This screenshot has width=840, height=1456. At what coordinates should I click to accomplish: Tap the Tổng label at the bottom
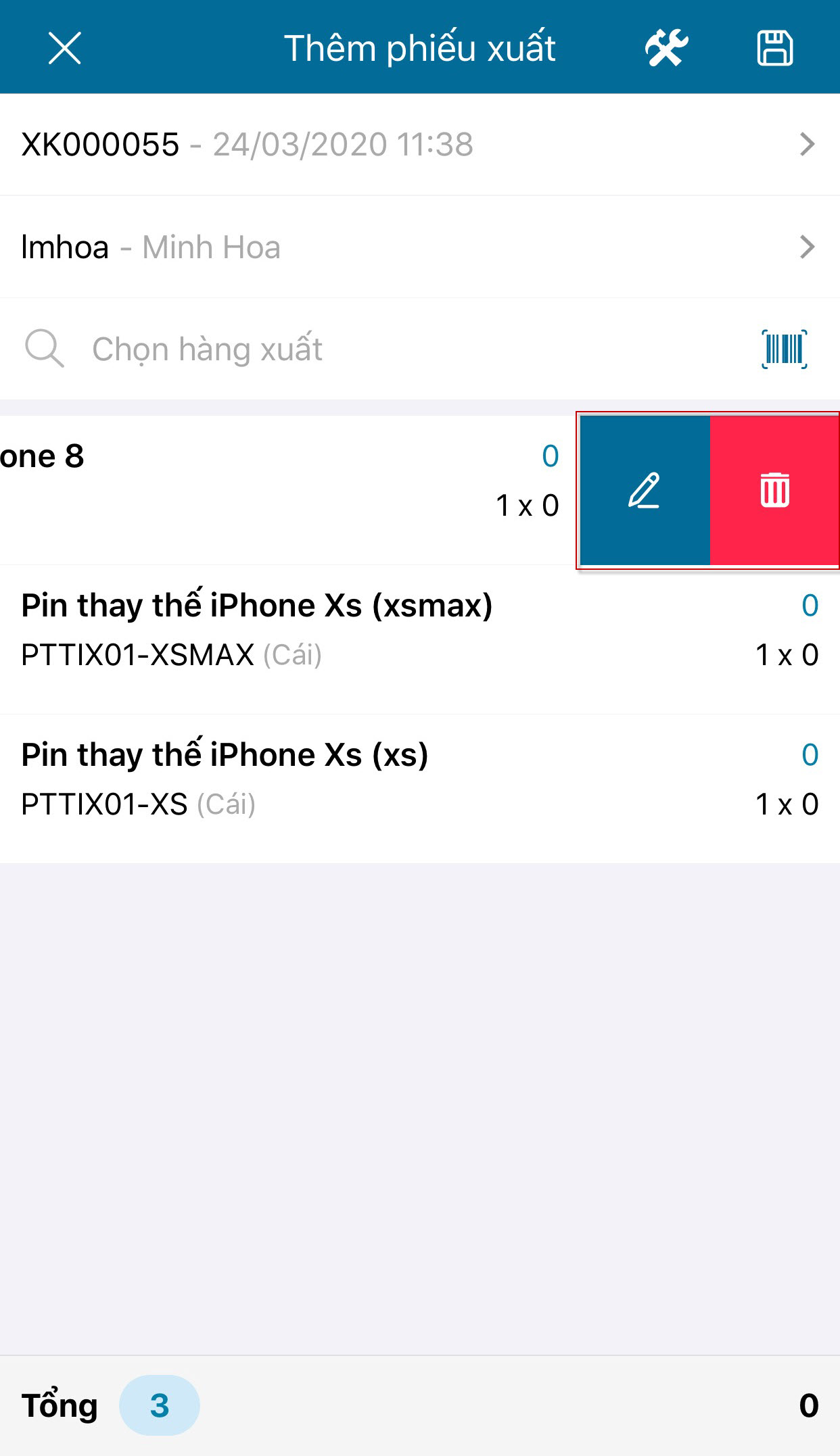point(60,1405)
